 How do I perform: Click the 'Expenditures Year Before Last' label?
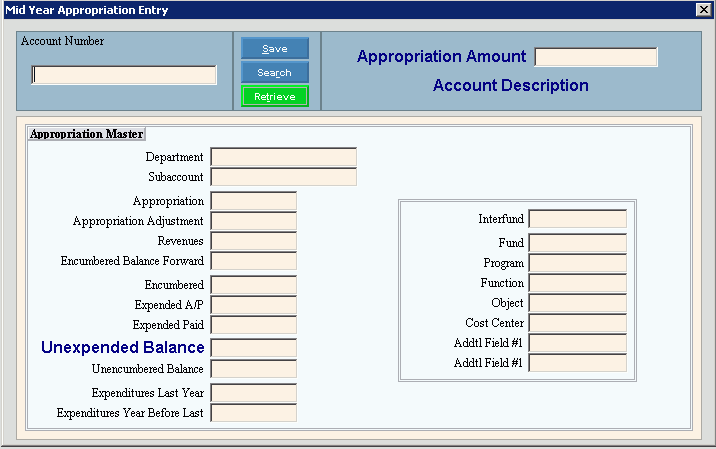point(130,413)
